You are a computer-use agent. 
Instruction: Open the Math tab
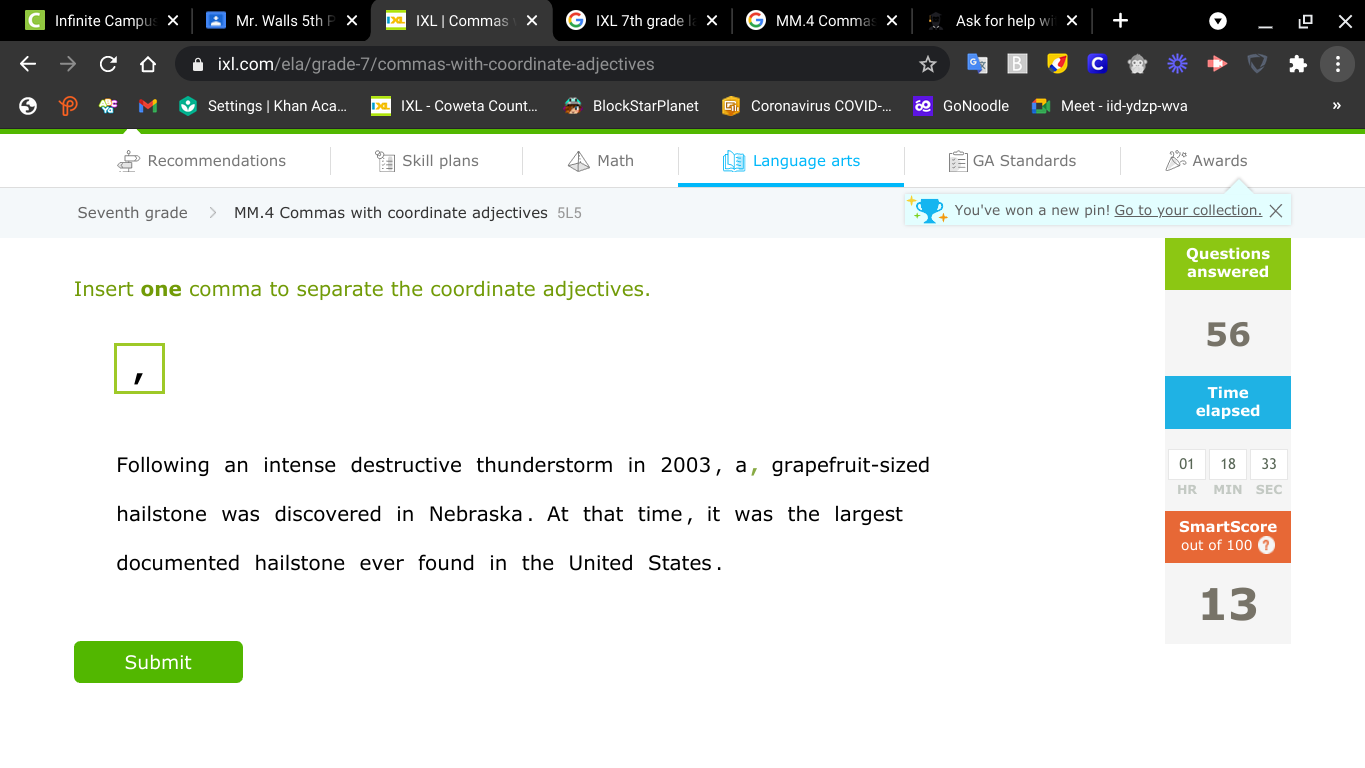coord(600,161)
